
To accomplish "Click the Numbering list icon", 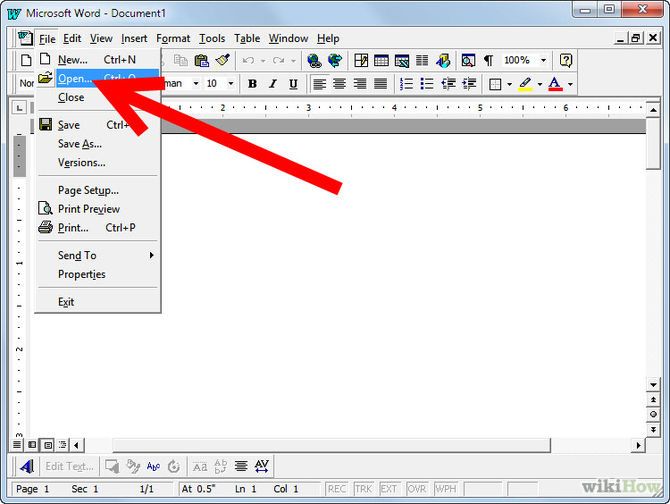I will pyautogui.click(x=406, y=83).
